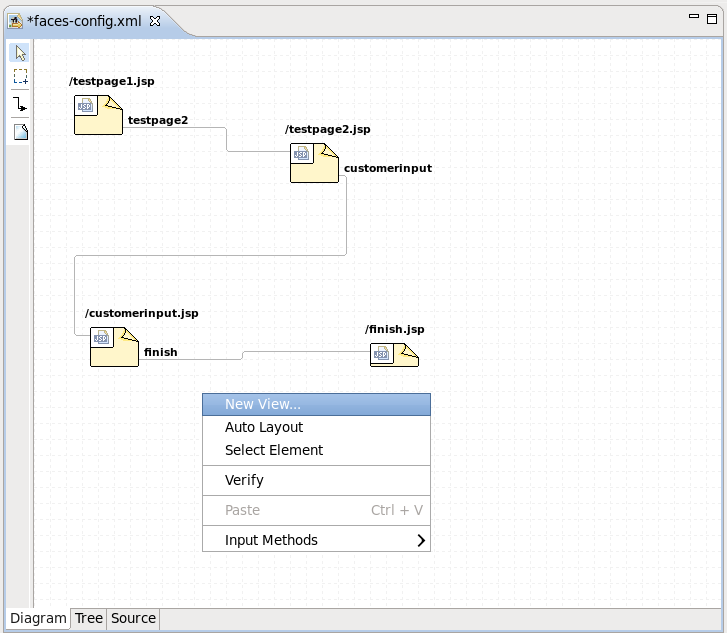
Task: Select the arrow Select tool in palette
Action: (x=20, y=53)
